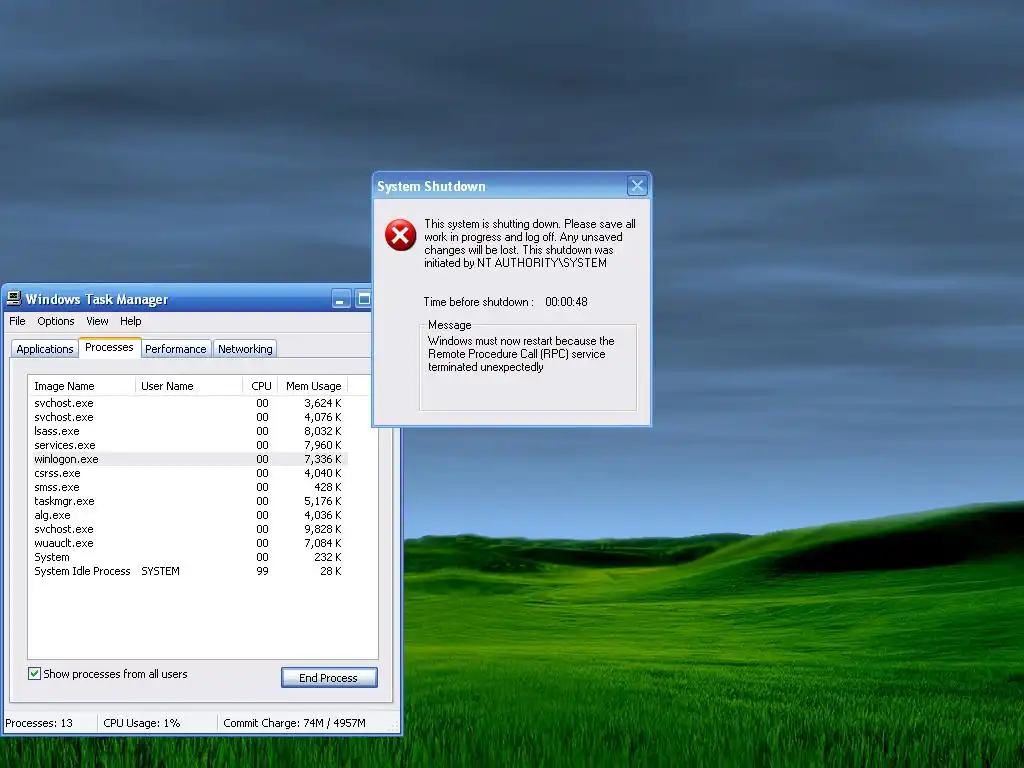Viewport: 1024px width, 768px height.
Task: Select the svchost.exe row using 9,828 K
Action: pyautogui.click(x=188, y=529)
